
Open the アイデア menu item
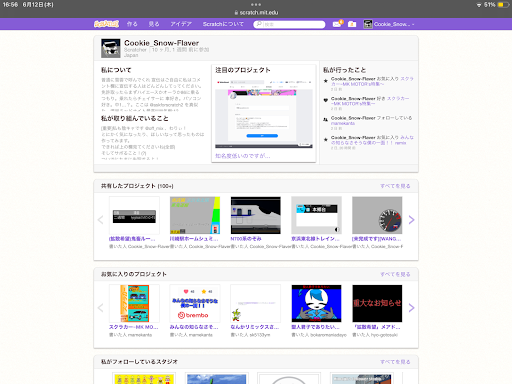click(x=181, y=24)
